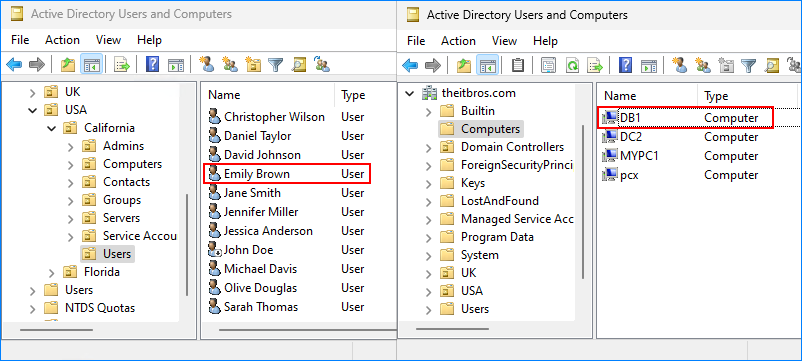This screenshot has height=361, width=802.
Task: Click Find objects icon in computer-list window toolbar
Action: [x=772, y=65]
